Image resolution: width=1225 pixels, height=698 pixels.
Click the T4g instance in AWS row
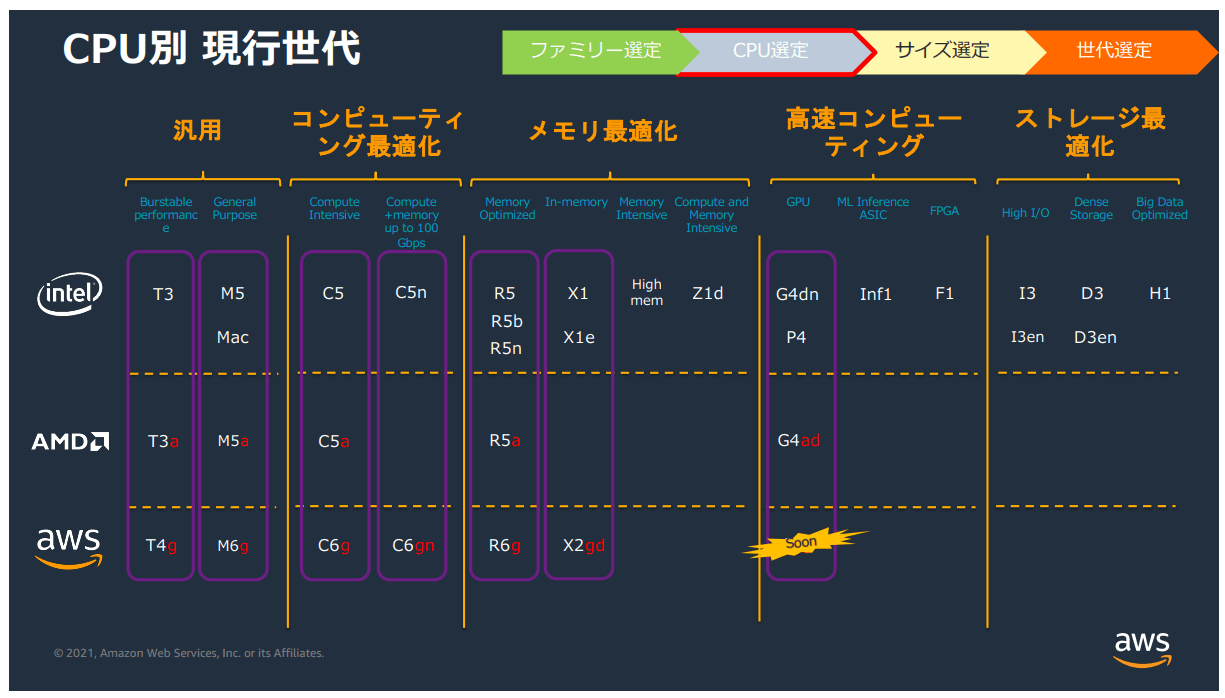161,546
